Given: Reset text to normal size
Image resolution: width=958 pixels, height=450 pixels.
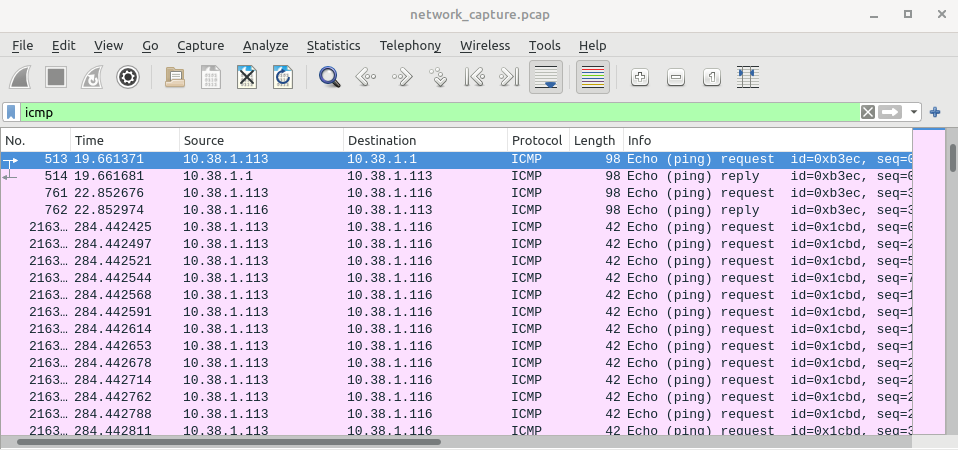Looking at the screenshot, I should (712, 78).
